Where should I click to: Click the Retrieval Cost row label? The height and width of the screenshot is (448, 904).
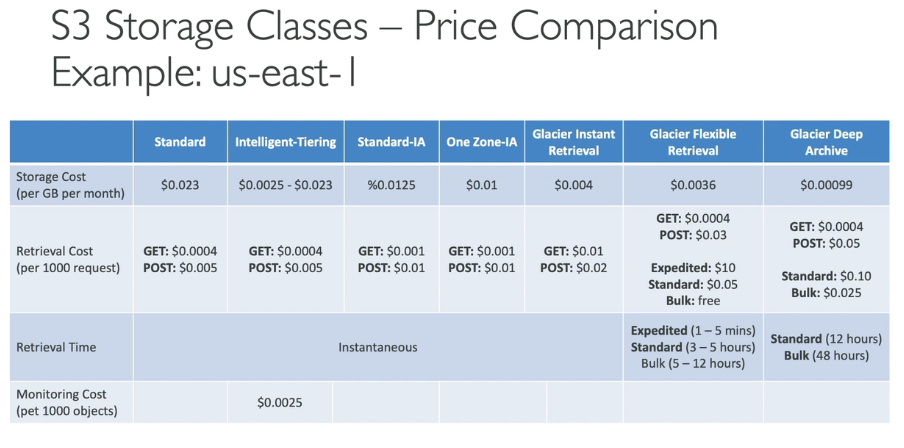click(67, 259)
